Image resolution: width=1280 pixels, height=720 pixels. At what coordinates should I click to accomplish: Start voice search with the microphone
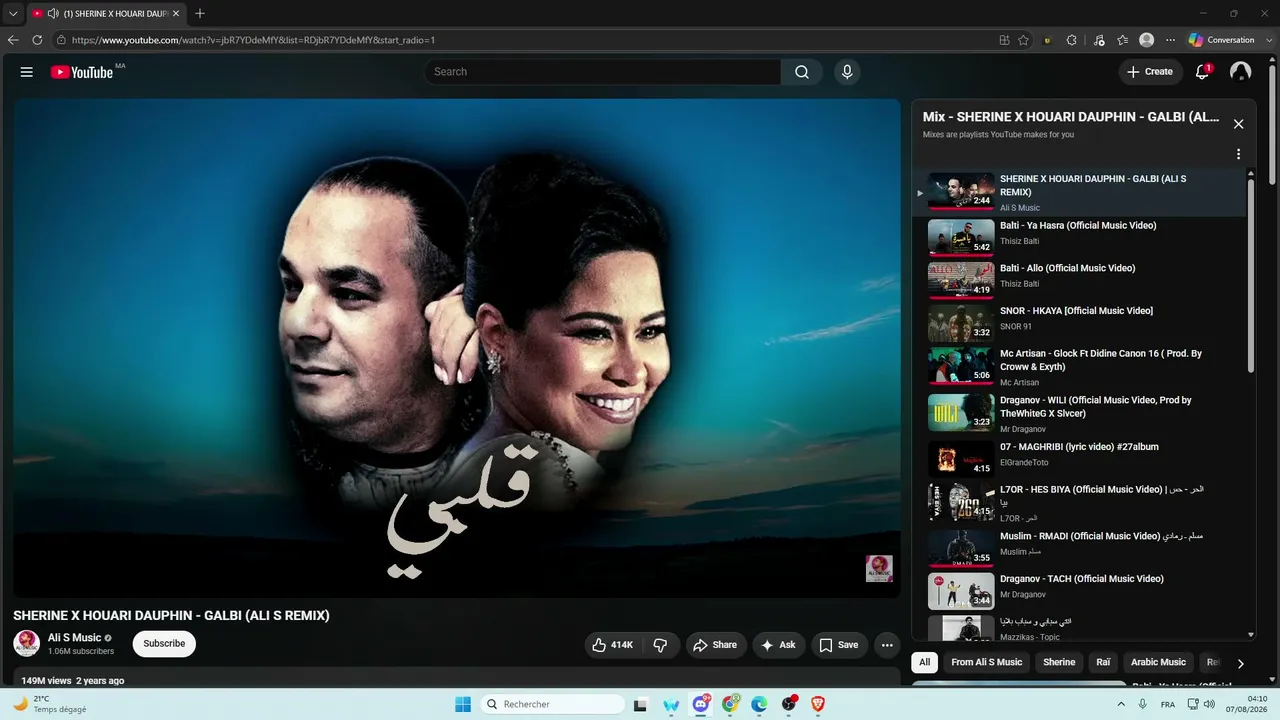(847, 72)
